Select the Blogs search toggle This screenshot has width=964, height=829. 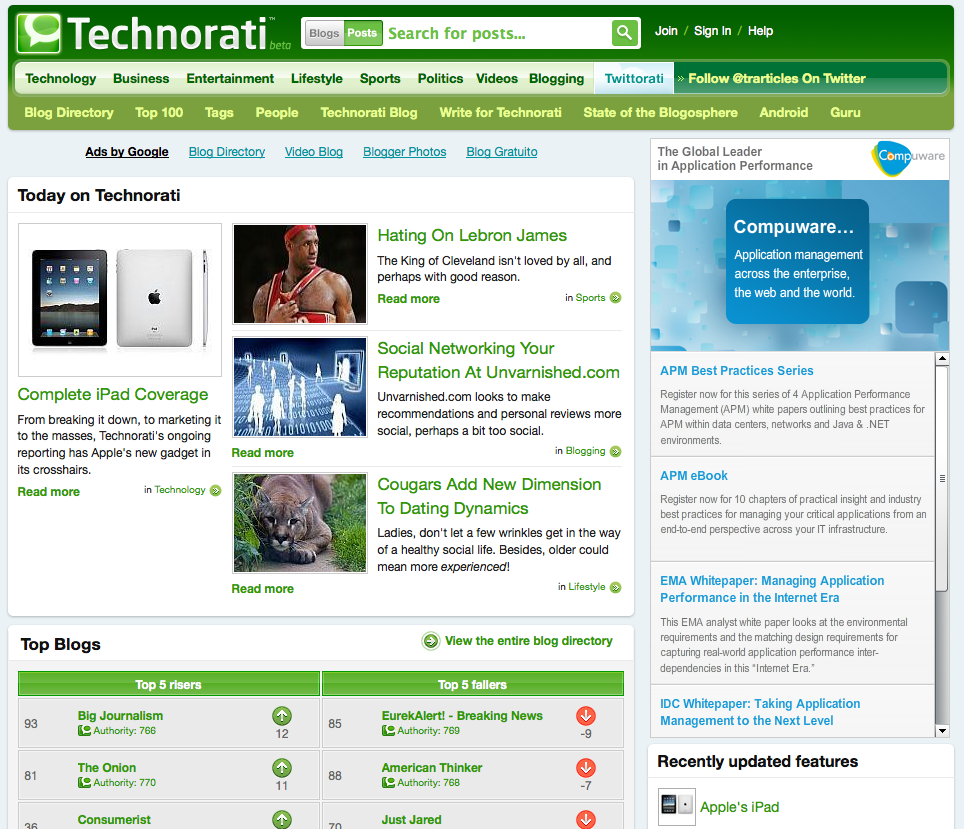click(x=324, y=33)
